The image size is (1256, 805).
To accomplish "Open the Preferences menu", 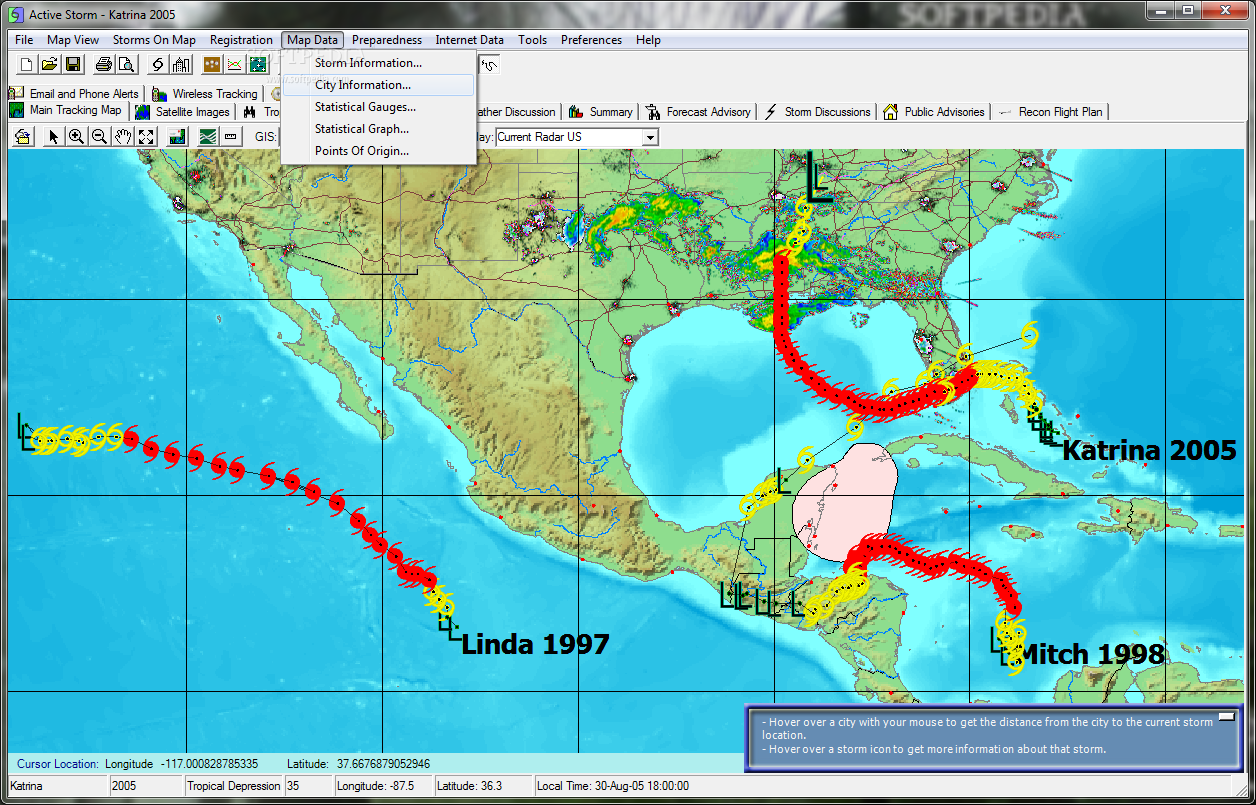I will click(591, 40).
